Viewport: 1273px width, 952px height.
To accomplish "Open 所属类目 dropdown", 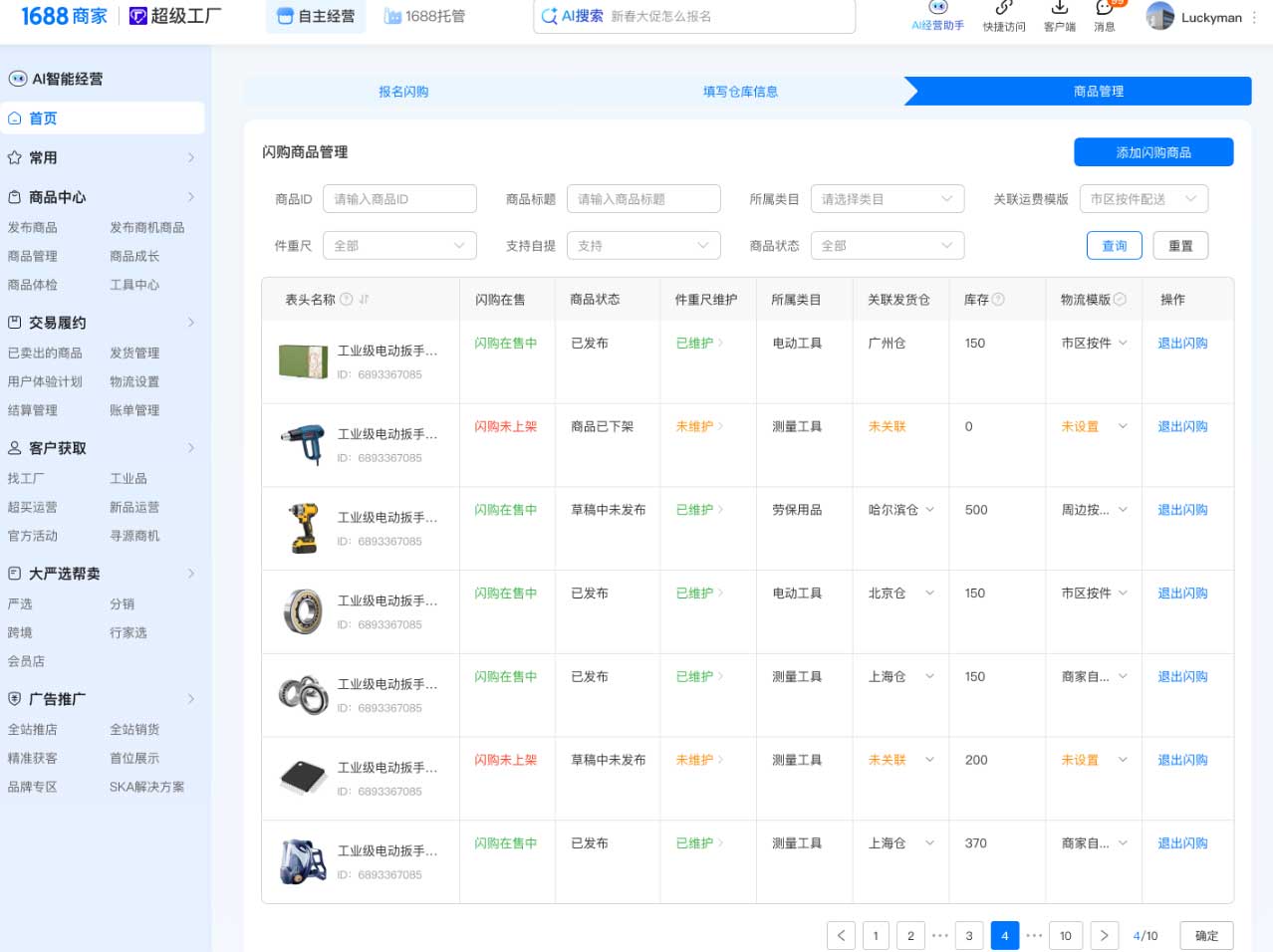I will pos(888,199).
